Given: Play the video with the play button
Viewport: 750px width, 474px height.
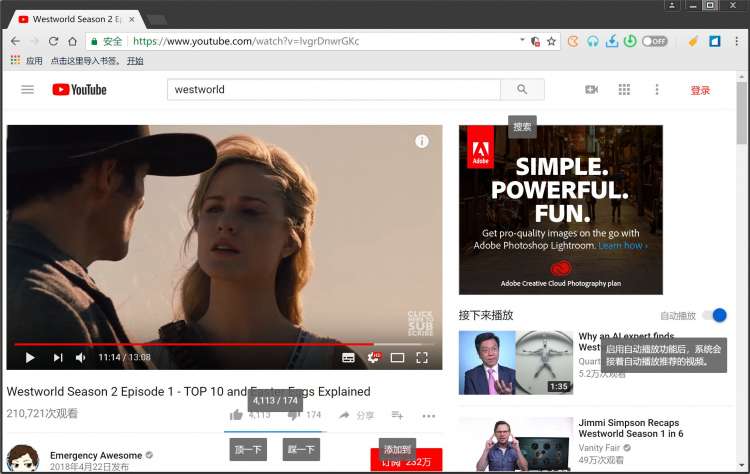Looking at the screenshot, I should pos(30,357).
